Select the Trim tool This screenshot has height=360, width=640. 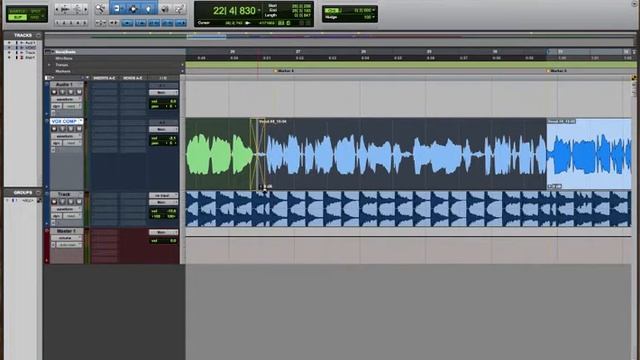[117, 9]
